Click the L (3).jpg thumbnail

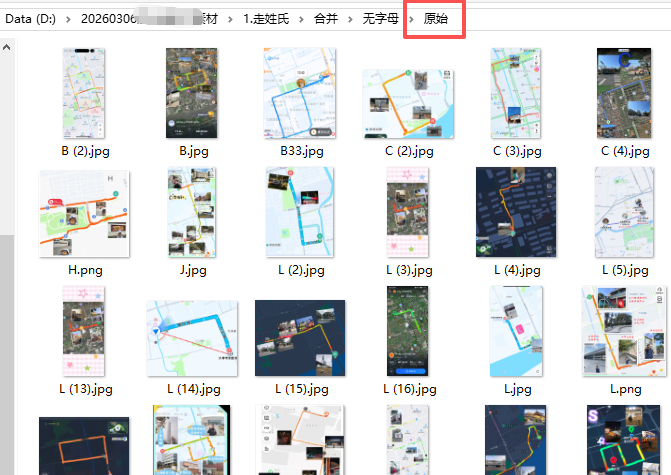407,212
